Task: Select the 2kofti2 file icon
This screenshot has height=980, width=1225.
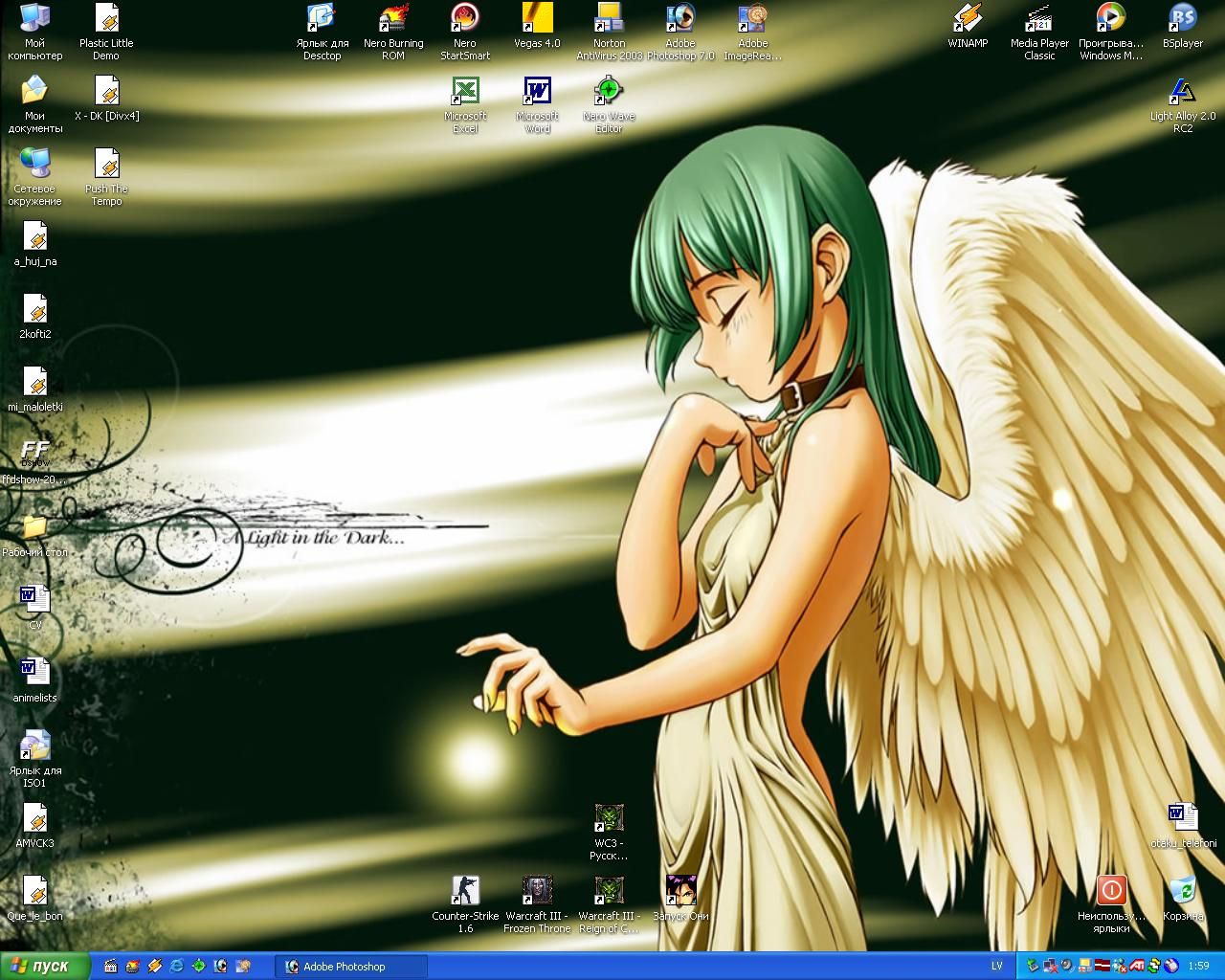Action: pyautogui.click(x=34, y=317)
